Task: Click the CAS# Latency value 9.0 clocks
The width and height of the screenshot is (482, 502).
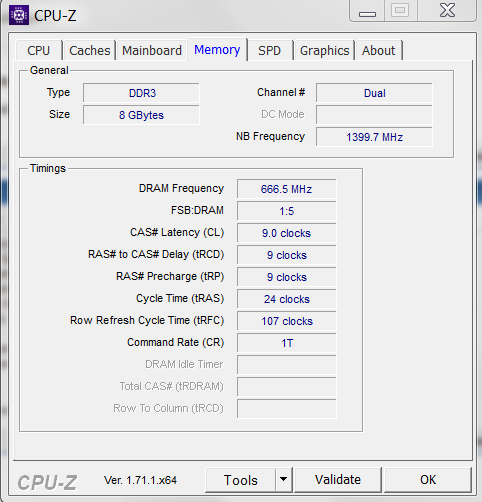Action: pyautogui.click(x=287, y=233)
